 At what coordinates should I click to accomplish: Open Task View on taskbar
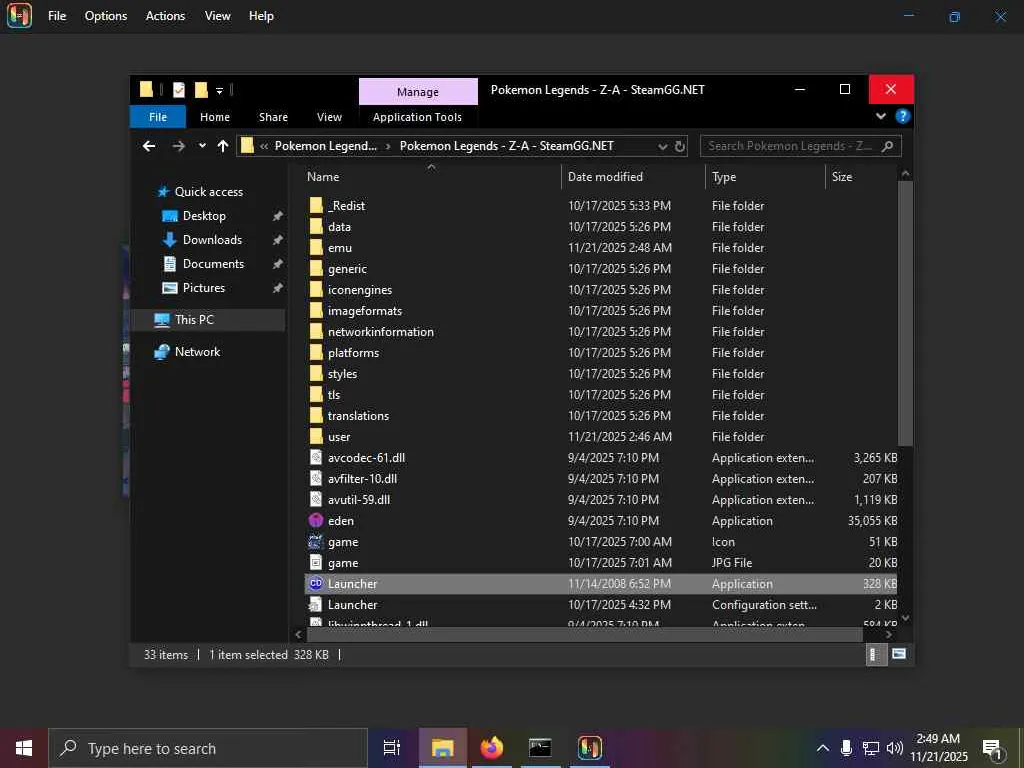(392, 748)
